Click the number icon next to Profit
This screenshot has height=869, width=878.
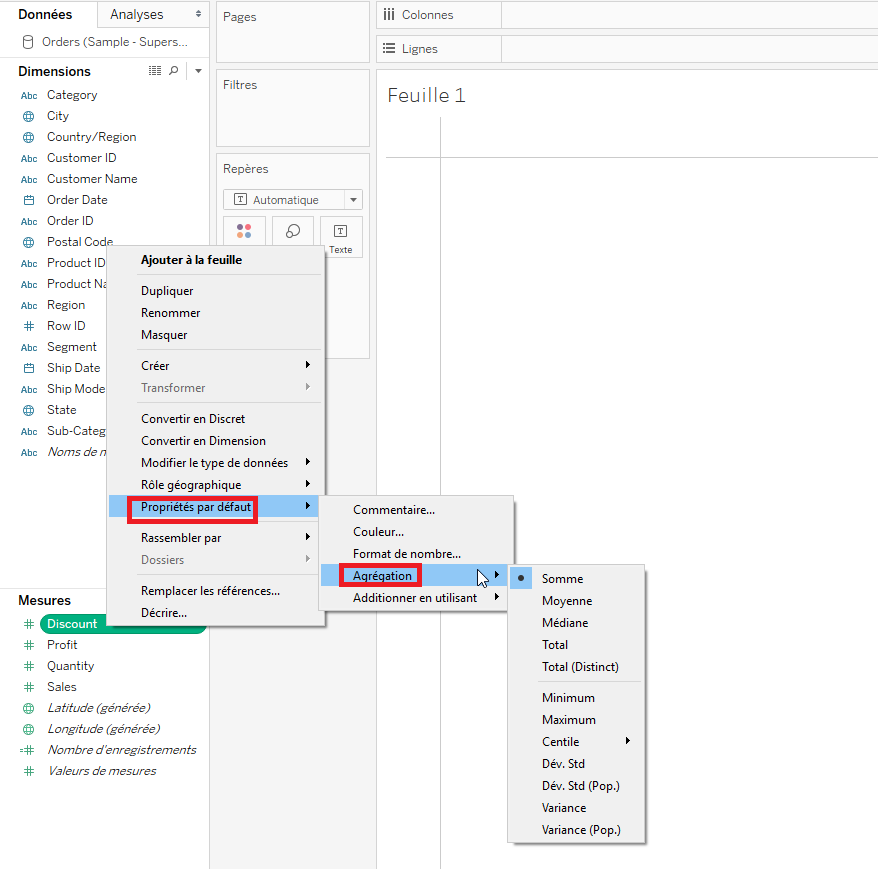[x=28, y=645]
